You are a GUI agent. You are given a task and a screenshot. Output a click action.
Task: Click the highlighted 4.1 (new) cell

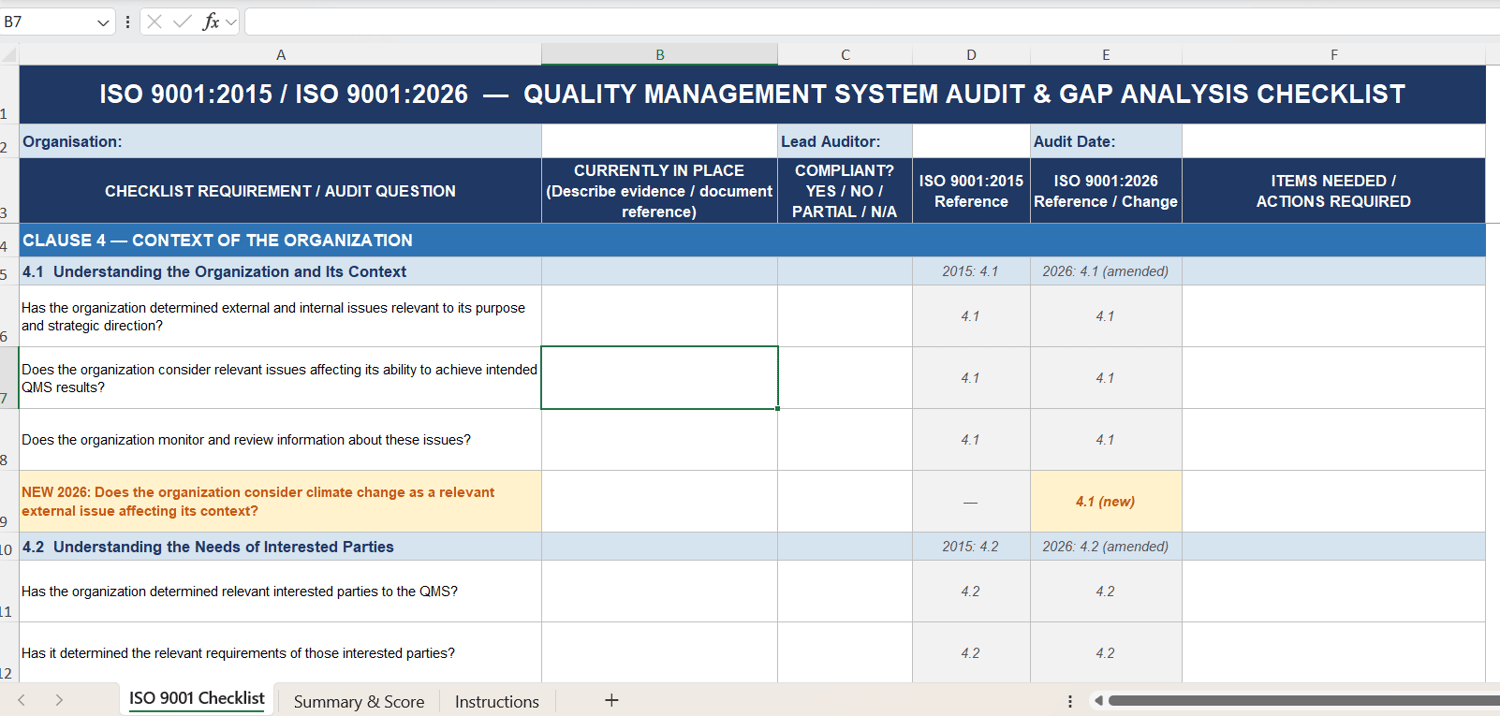(1106, 501)
